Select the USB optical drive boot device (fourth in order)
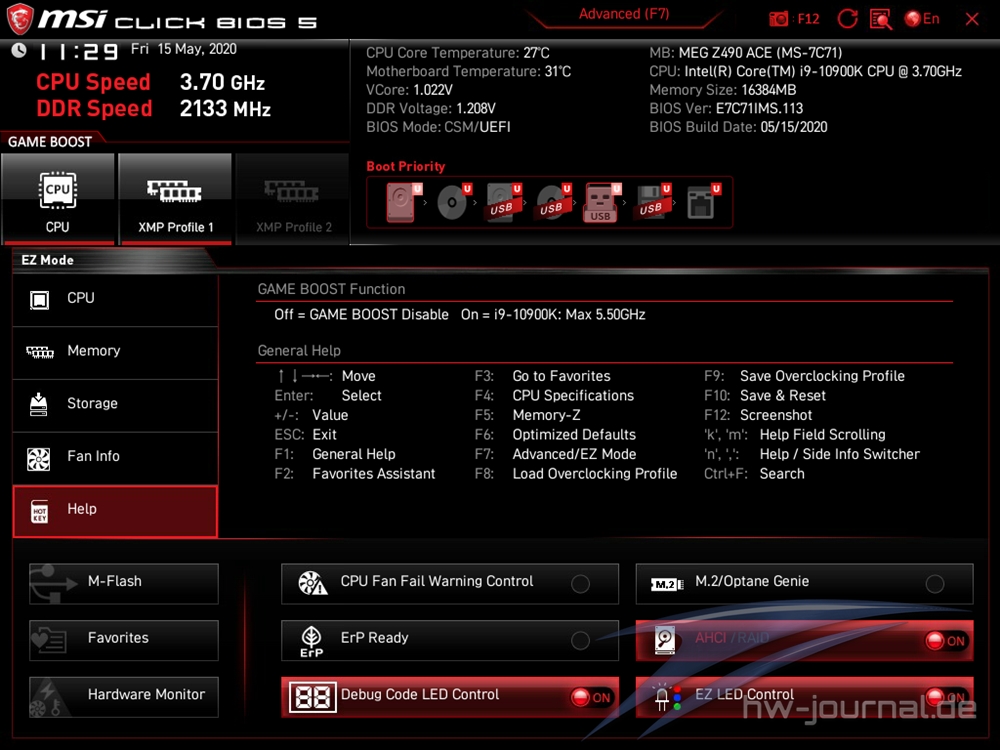The image size is (1000, 750). click(x=553, y=203)
